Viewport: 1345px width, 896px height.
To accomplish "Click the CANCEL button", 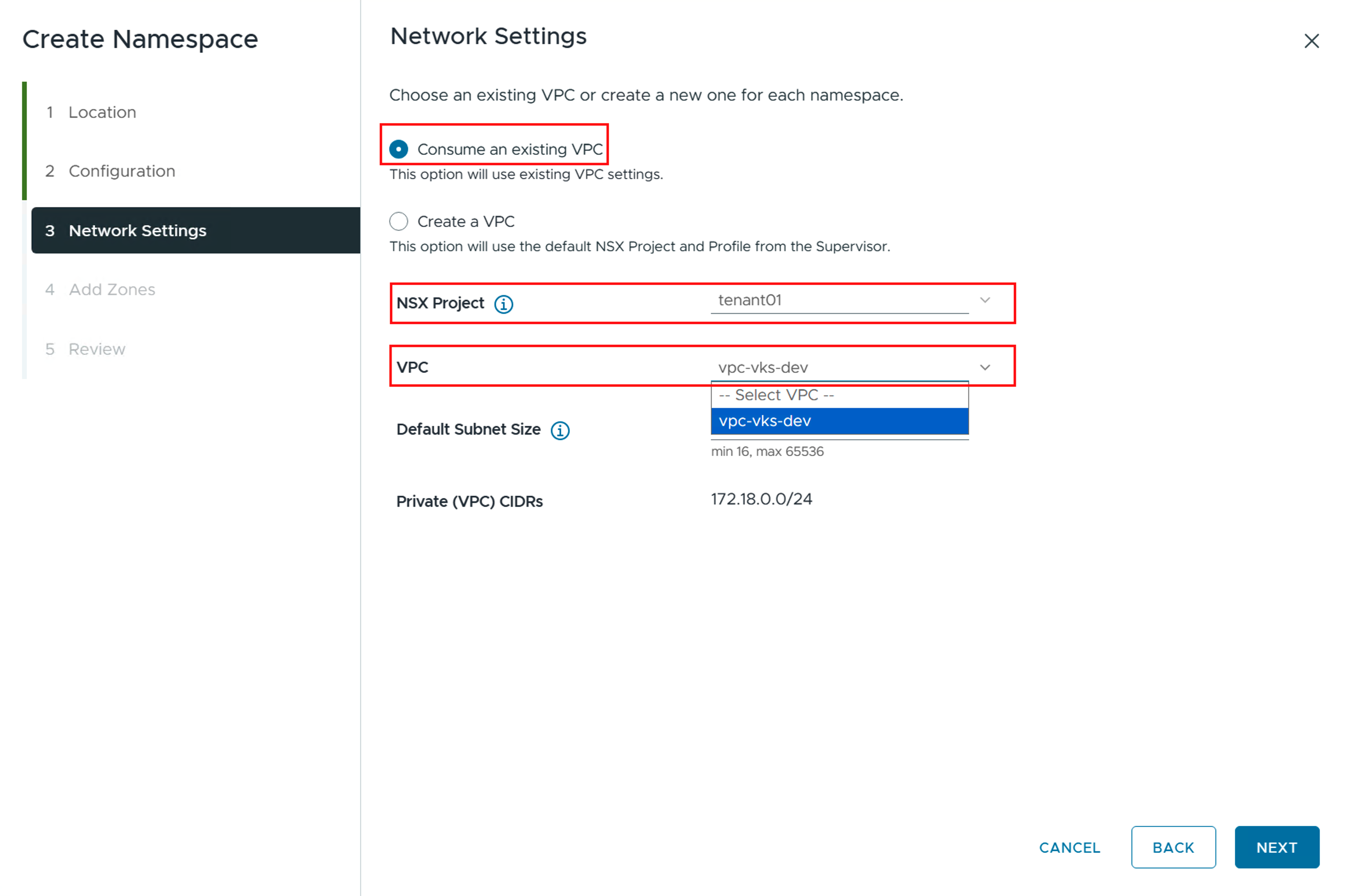I will click(x=1069, y=847).
